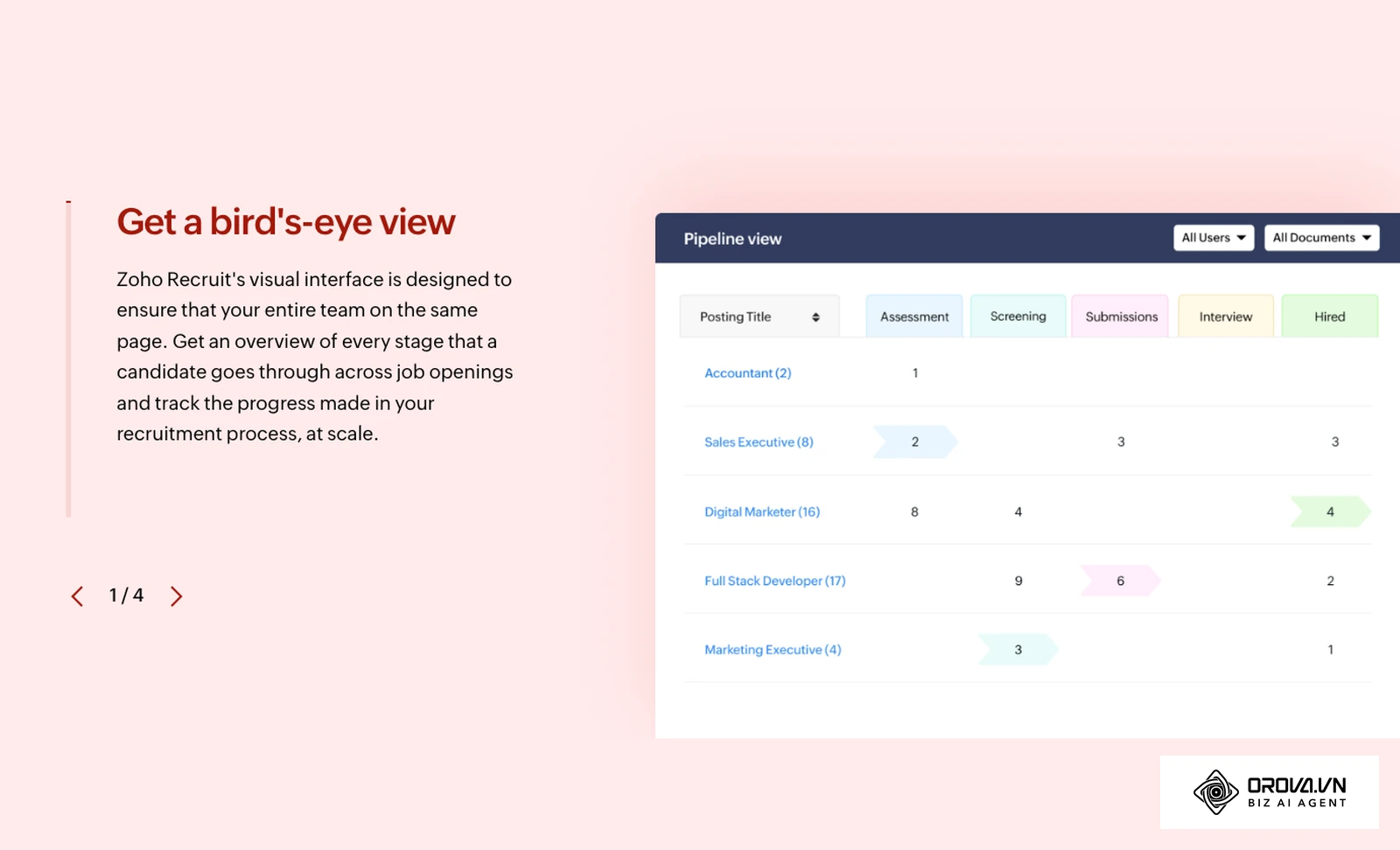The image size is (1400, 850).
Task: Click the Pipeline view title
Action: tap(732, 239)
